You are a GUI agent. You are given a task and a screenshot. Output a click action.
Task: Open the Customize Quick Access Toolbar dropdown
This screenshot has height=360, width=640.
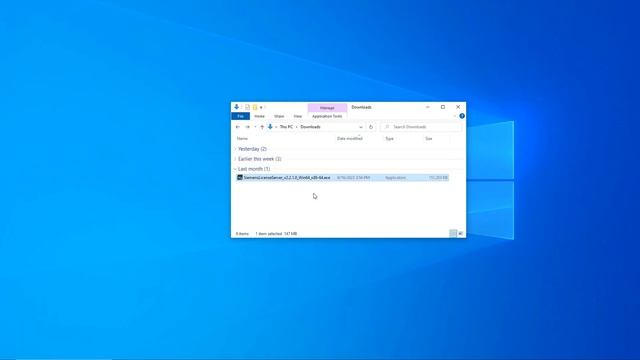[261, 107]
